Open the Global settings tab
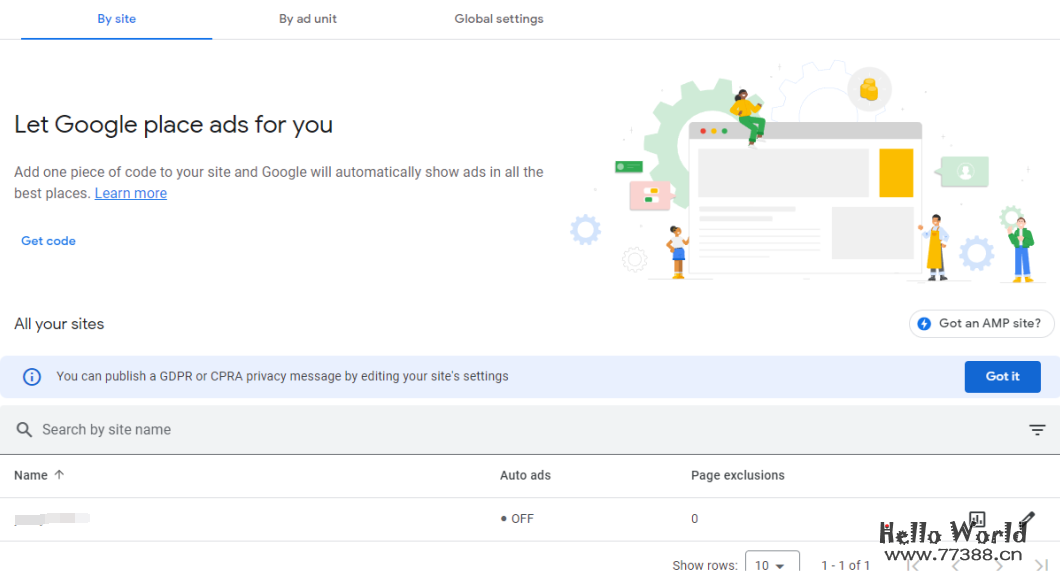The width and height of the screenshot is (1060, 585). coord(498,18)
